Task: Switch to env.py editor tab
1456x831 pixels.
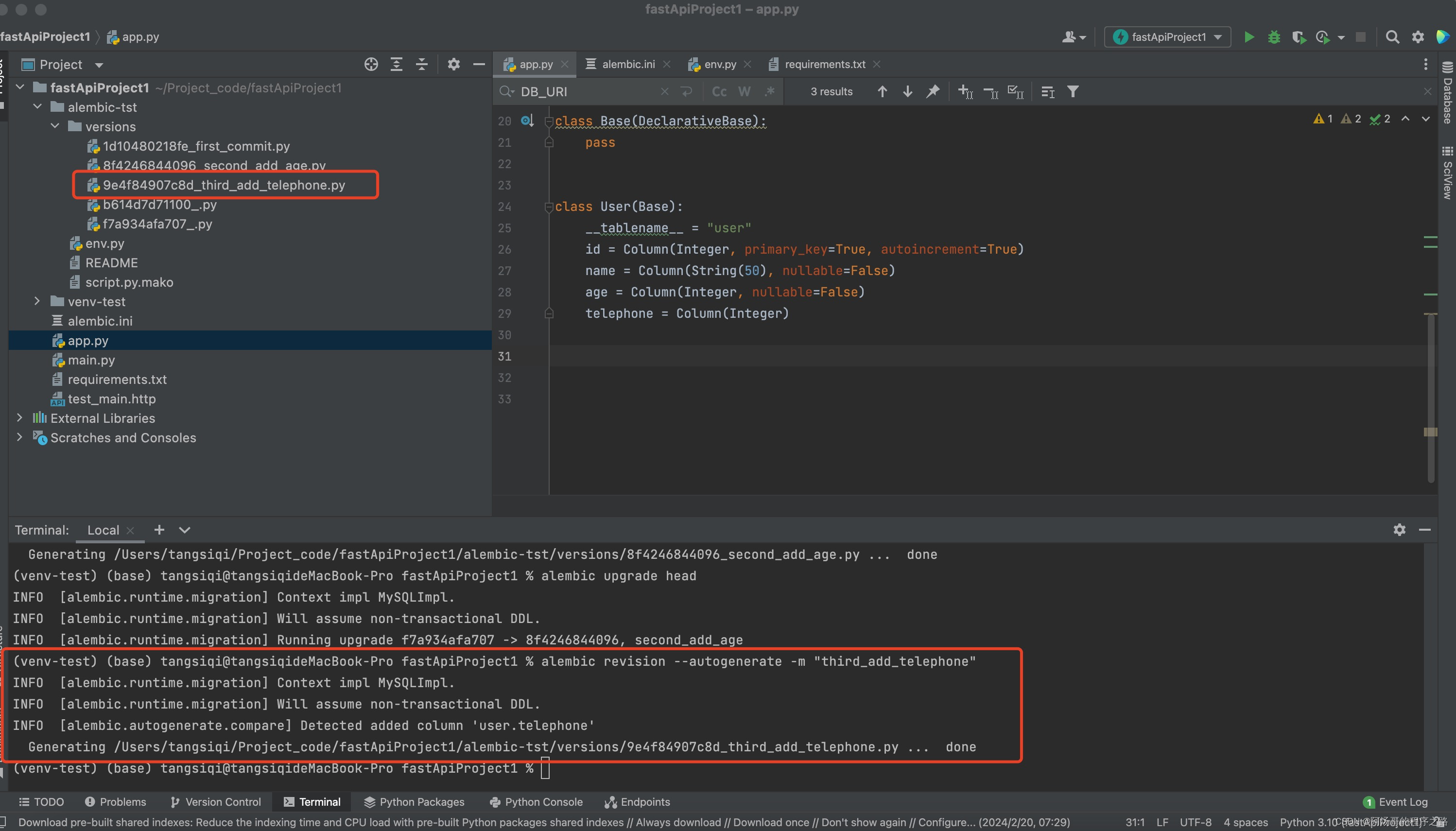Action: point(720,65)
